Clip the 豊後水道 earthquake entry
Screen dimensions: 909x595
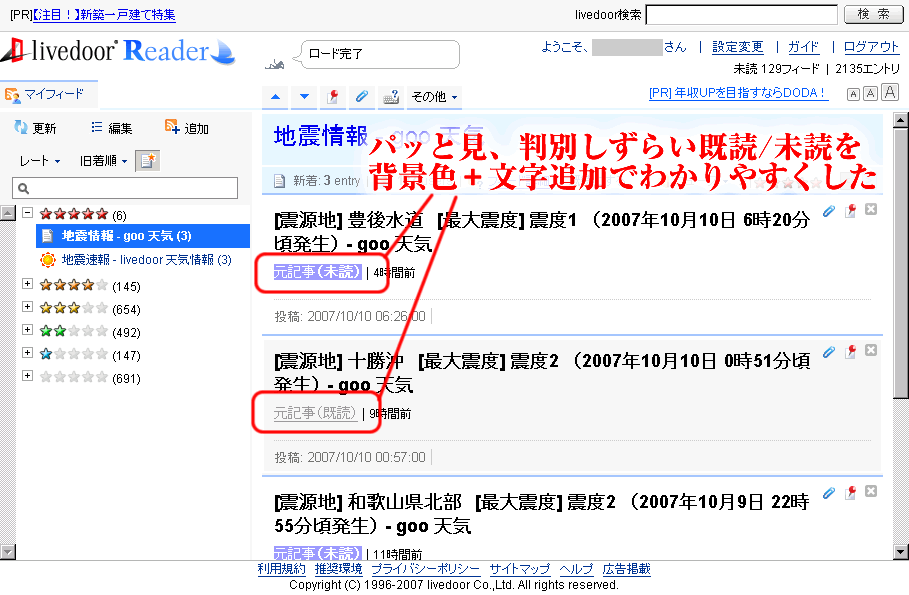829,211
